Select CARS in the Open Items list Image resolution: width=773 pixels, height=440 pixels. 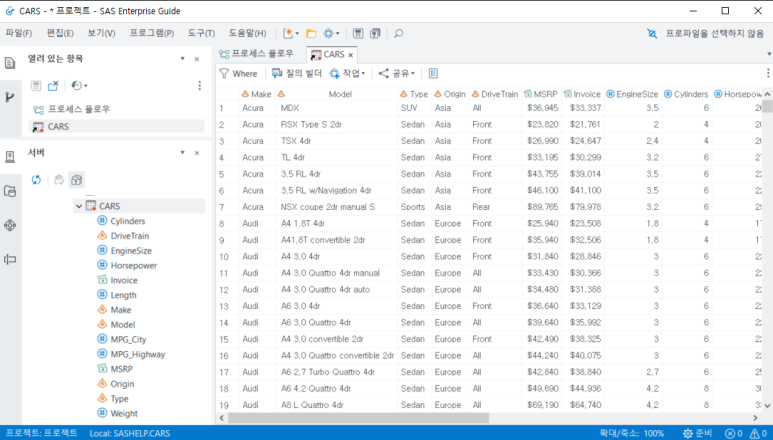coord(117,126)
